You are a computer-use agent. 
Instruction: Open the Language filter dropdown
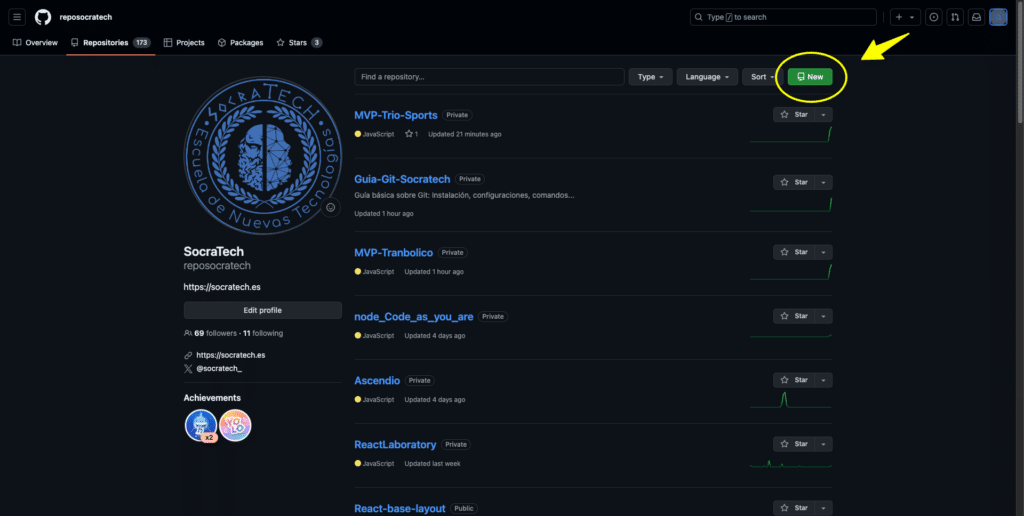coord(707,76)
